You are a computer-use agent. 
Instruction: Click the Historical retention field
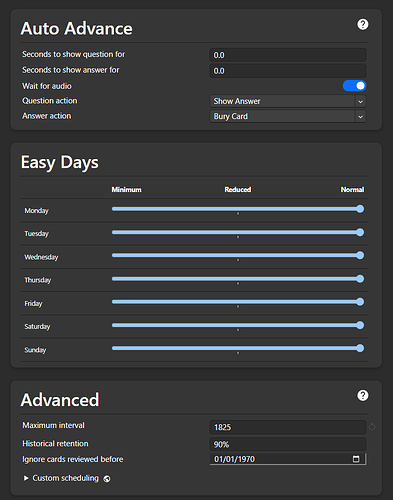[x=288, y=444]
